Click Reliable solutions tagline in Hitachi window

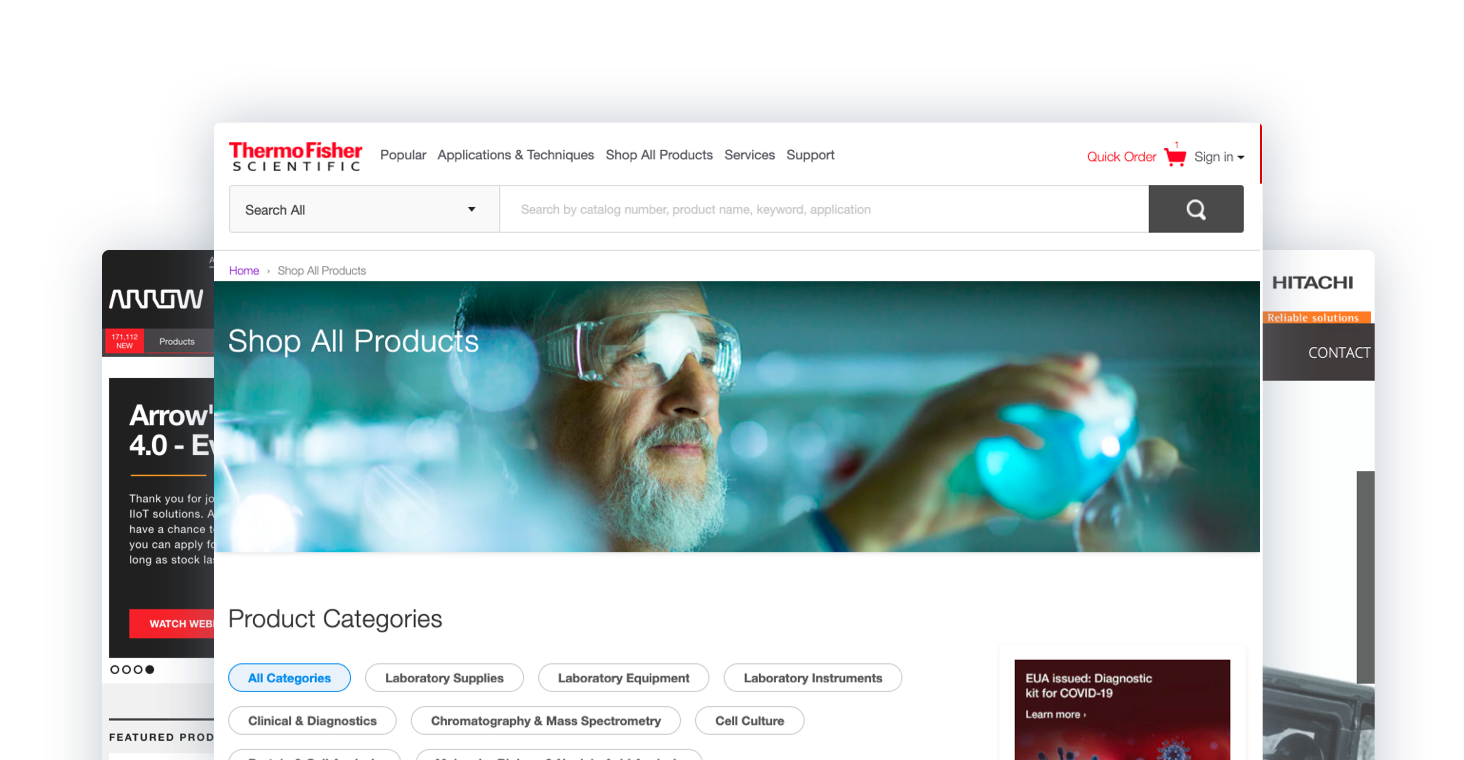tap(1314, 318)
